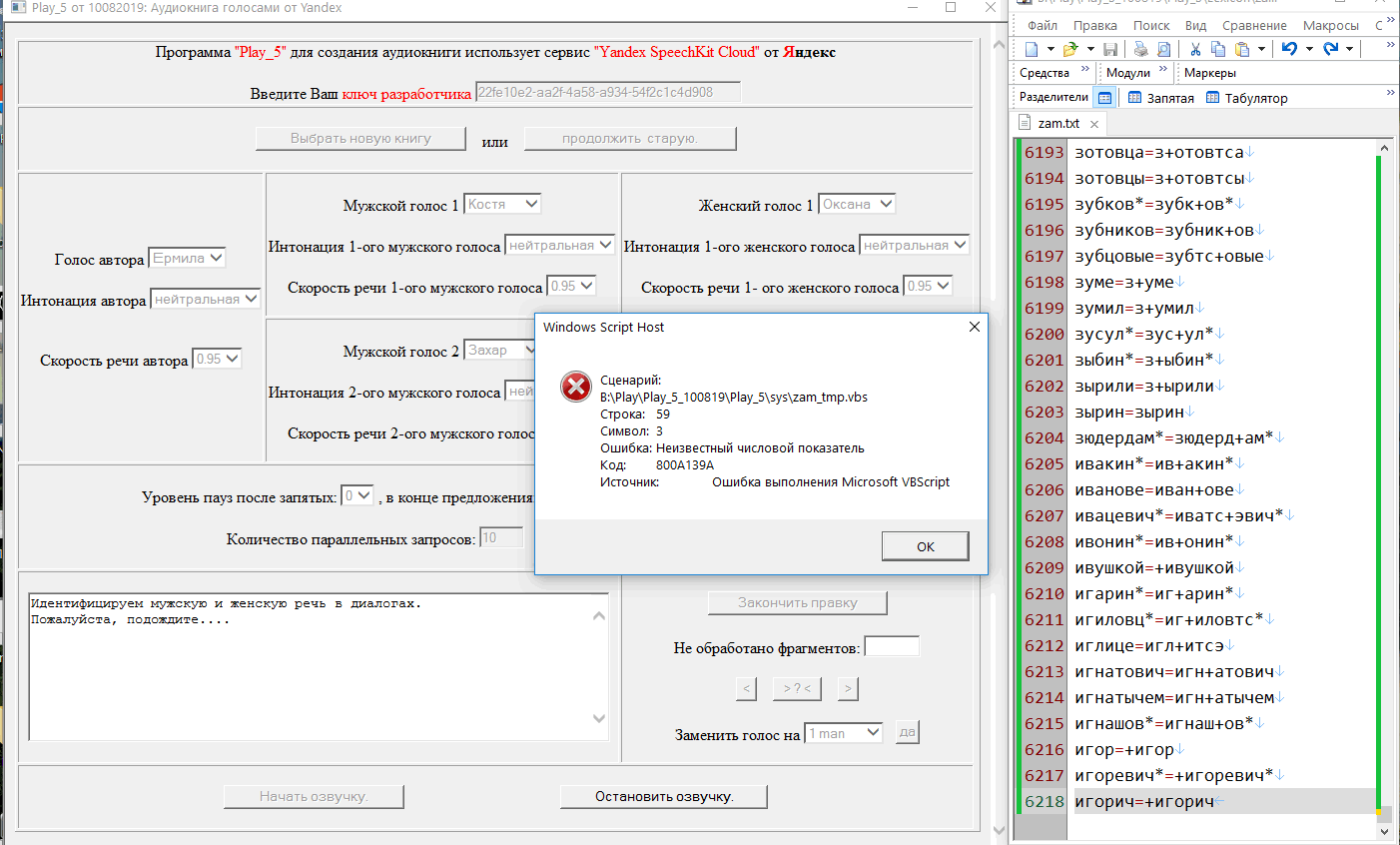This screenshot has width=1400, height=845.
Task: Click the Cut scissors icon
Action: (1195, 49)
